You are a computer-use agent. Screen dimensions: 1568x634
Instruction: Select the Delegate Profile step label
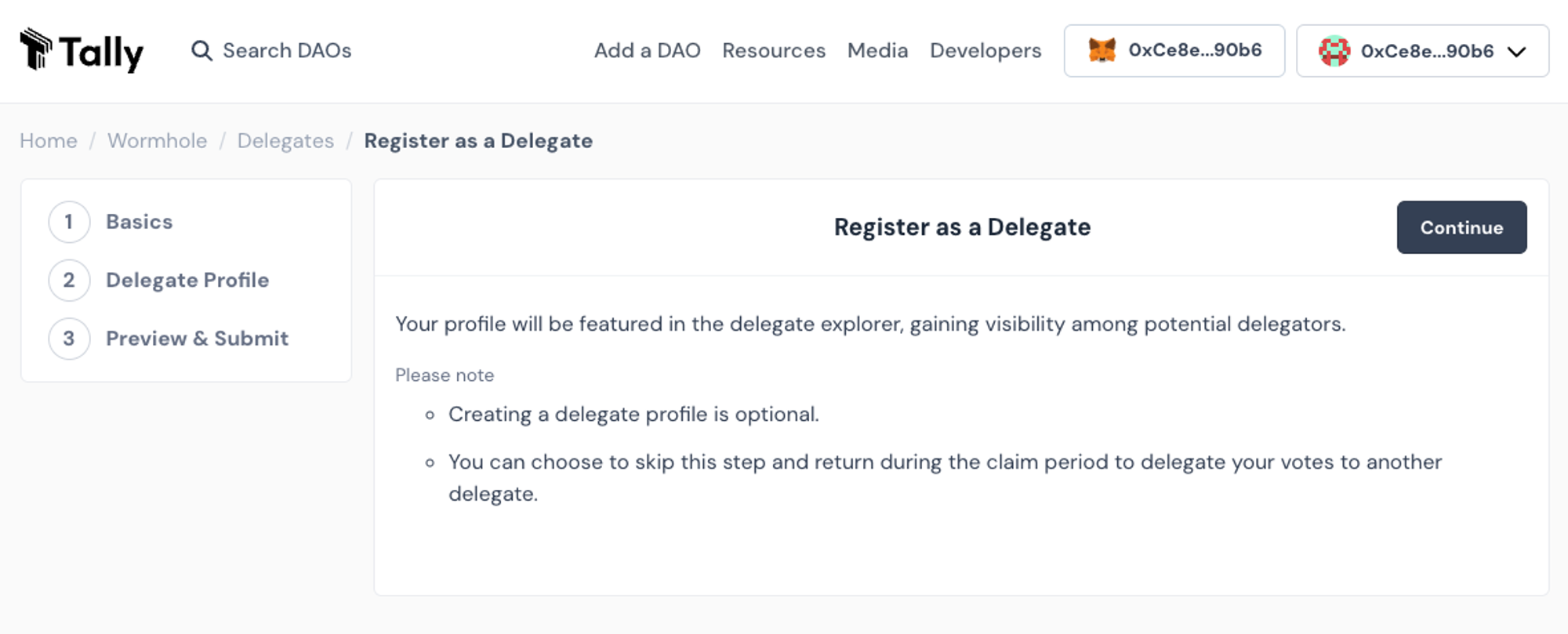(x=187, y=281)
